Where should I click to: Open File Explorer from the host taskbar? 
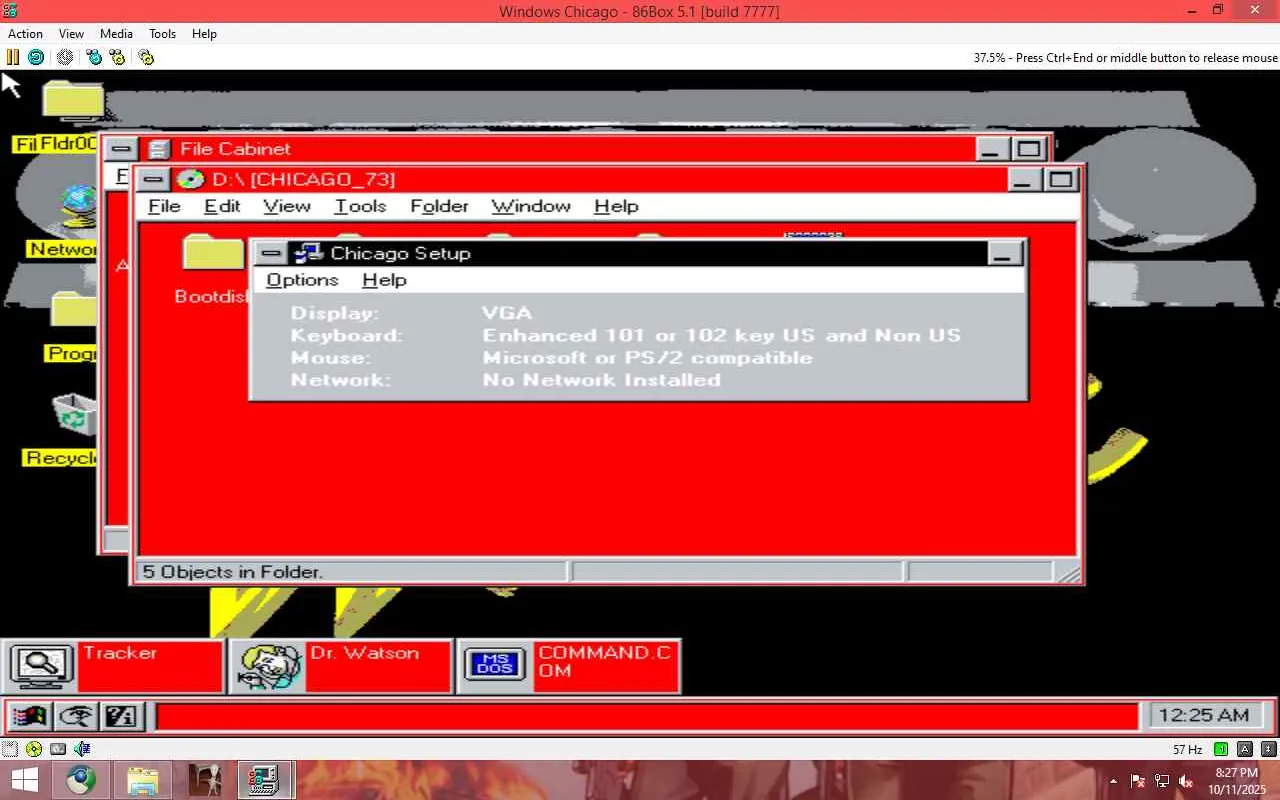tap(142, 780)
